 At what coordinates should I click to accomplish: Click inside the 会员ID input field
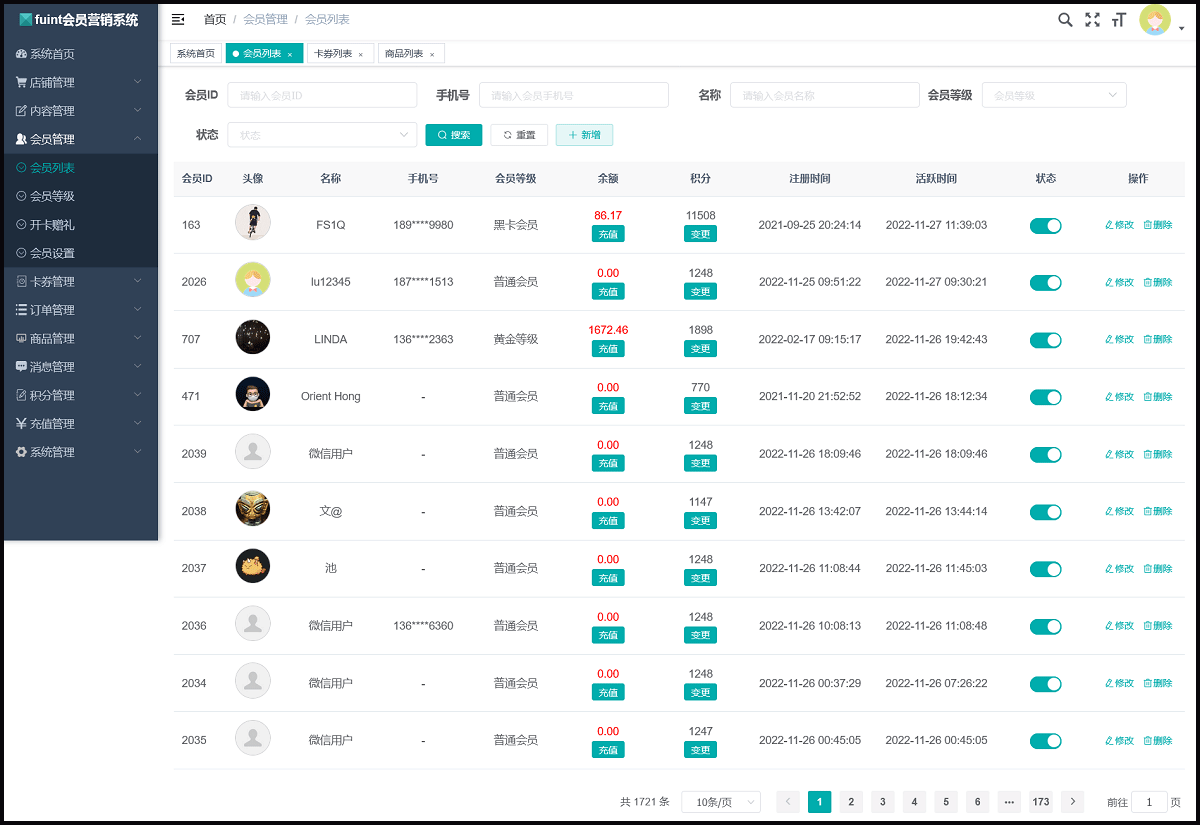(x=322, y=94)
